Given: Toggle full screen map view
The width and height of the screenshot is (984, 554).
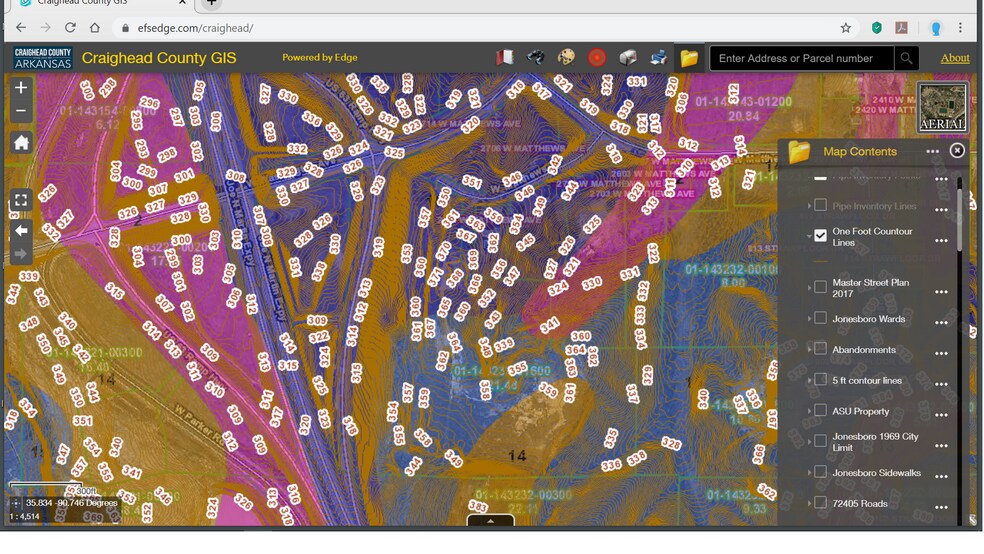Looking at the screenshot, I should click(21, 200).
